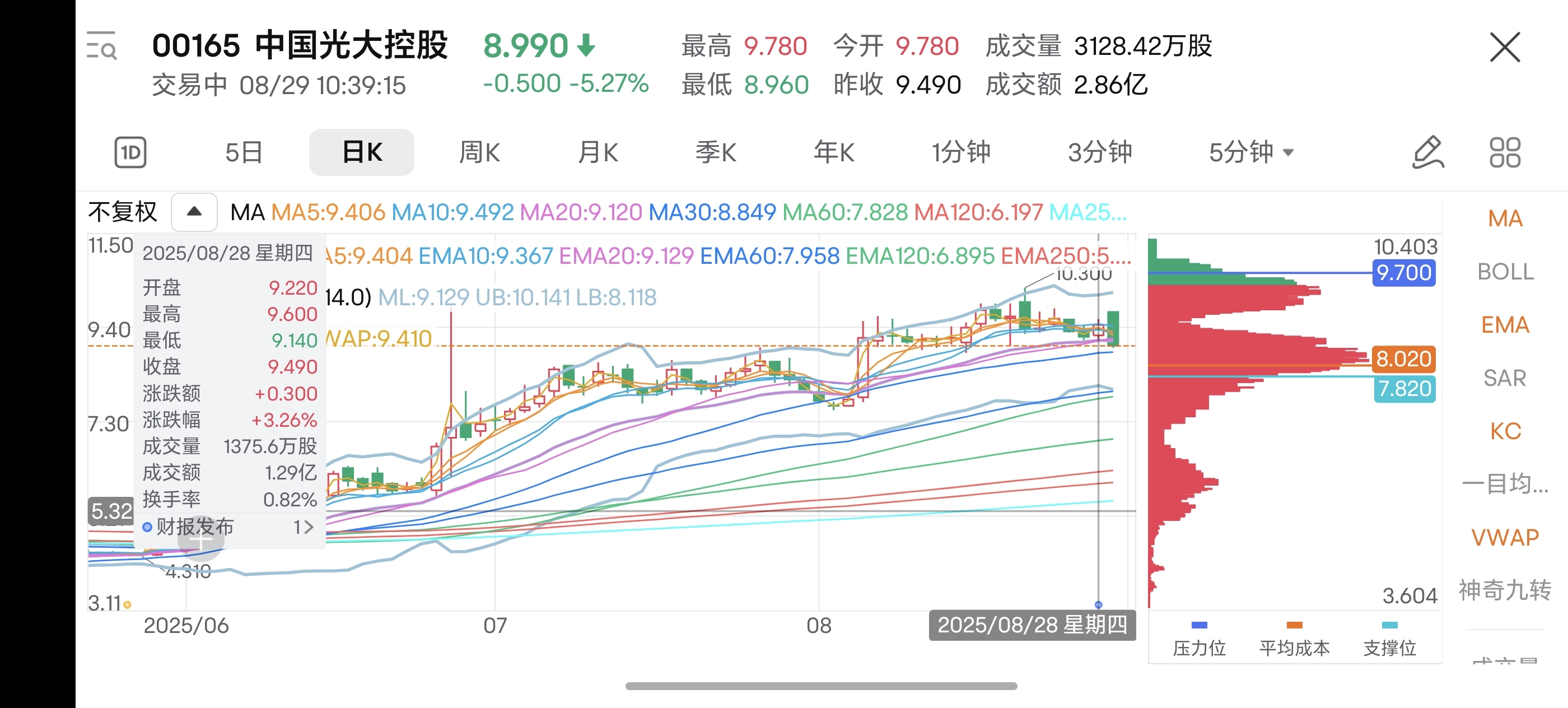Click the 涨跌幅 +3.26% row in tooltip
This screenshot has width=1568, height=708.
tap(230, 420)
